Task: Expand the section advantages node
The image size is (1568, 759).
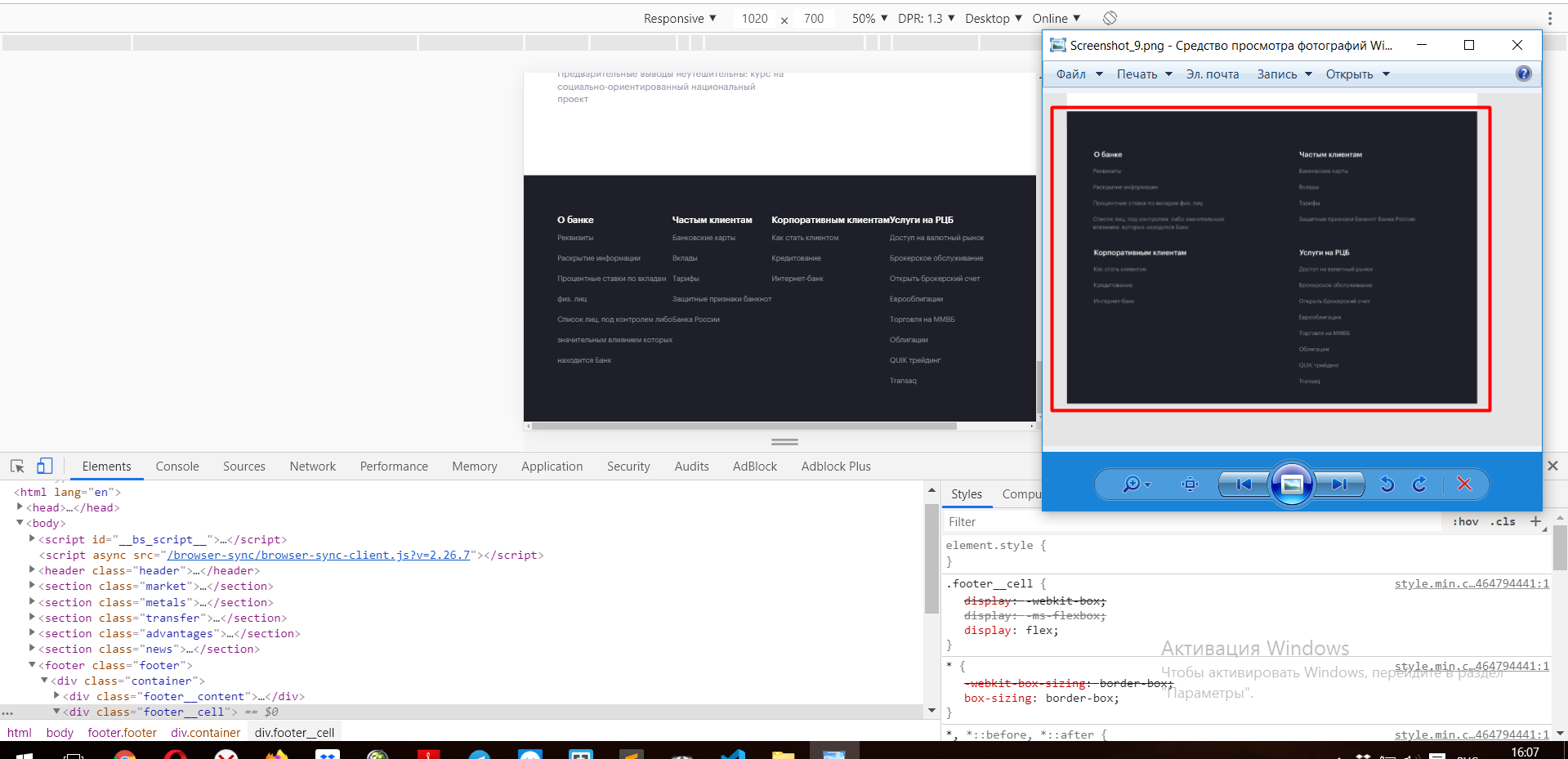Action: click(33, 633)
